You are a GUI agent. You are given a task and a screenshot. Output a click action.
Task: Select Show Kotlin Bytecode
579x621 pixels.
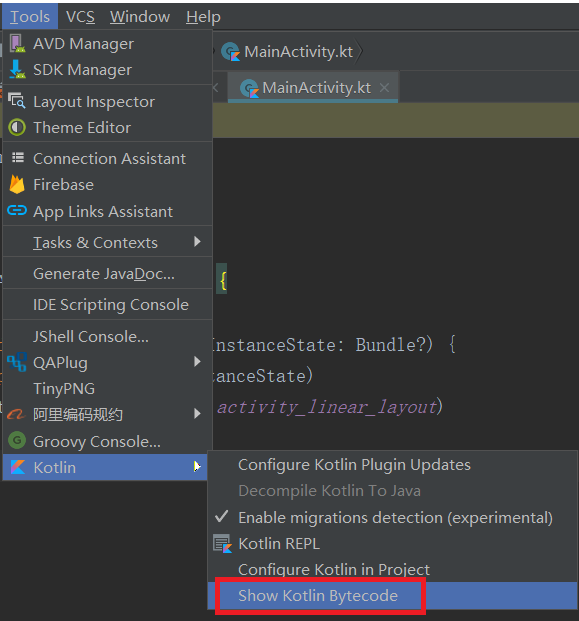tap(318, 596)
